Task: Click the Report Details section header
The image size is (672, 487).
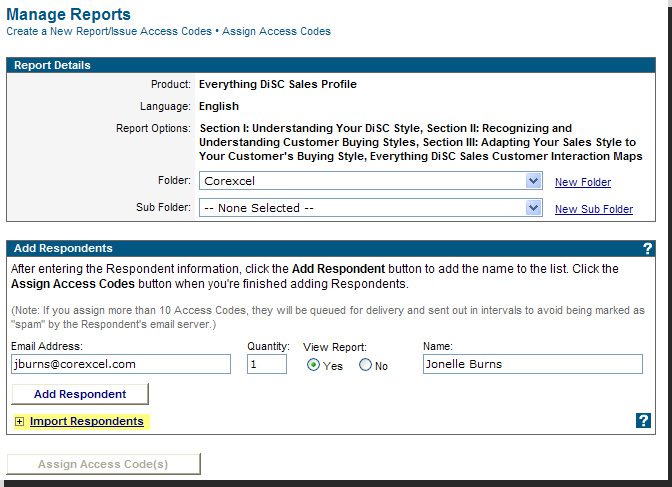Action: [331, 65]
